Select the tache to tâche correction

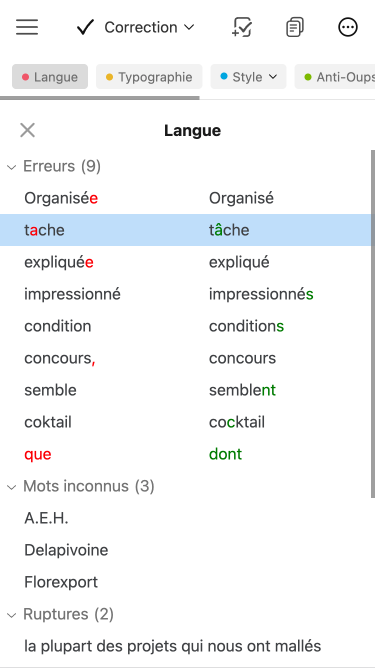[x=185, y=230]
